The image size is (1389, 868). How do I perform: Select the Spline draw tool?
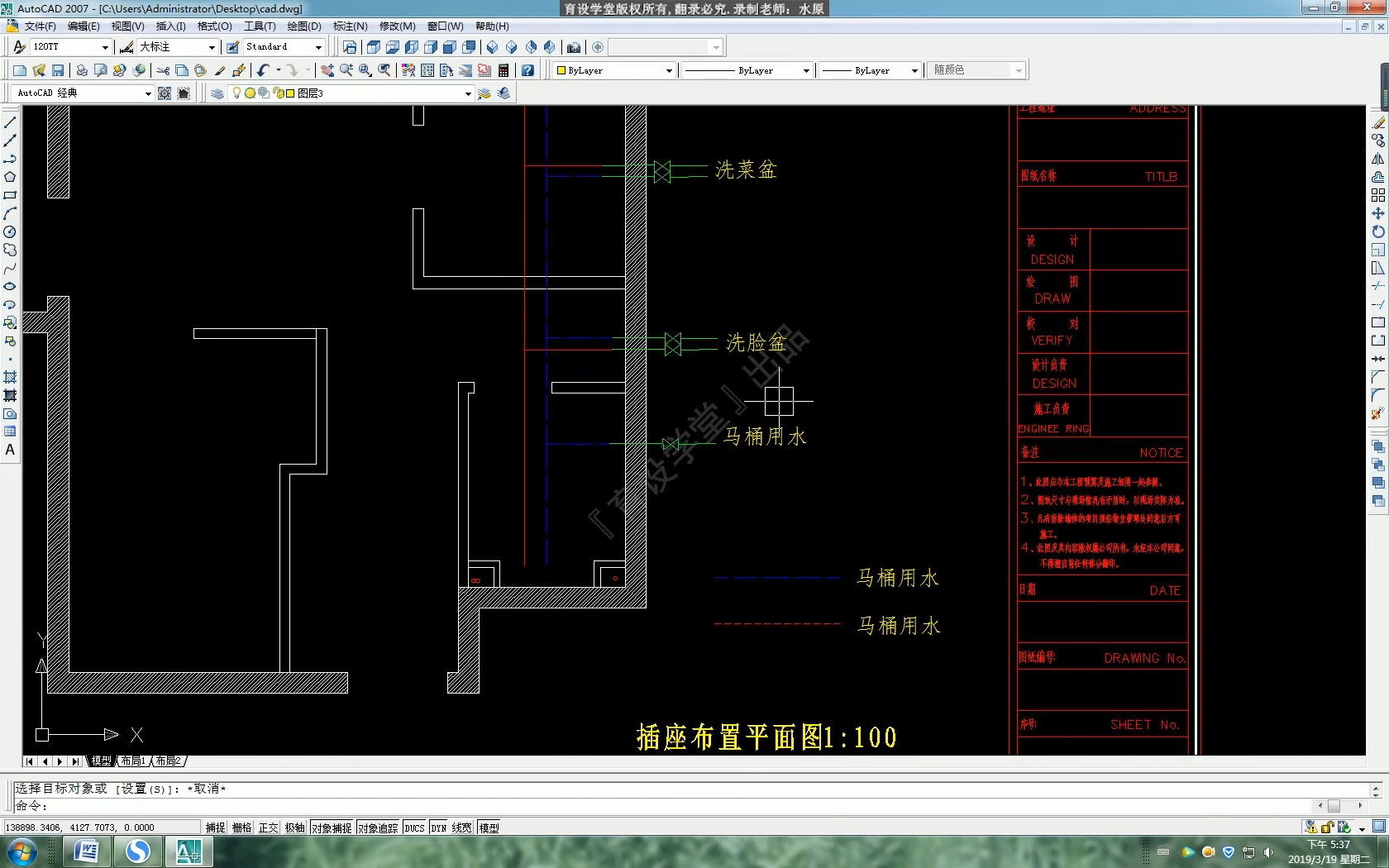point(10,268)
